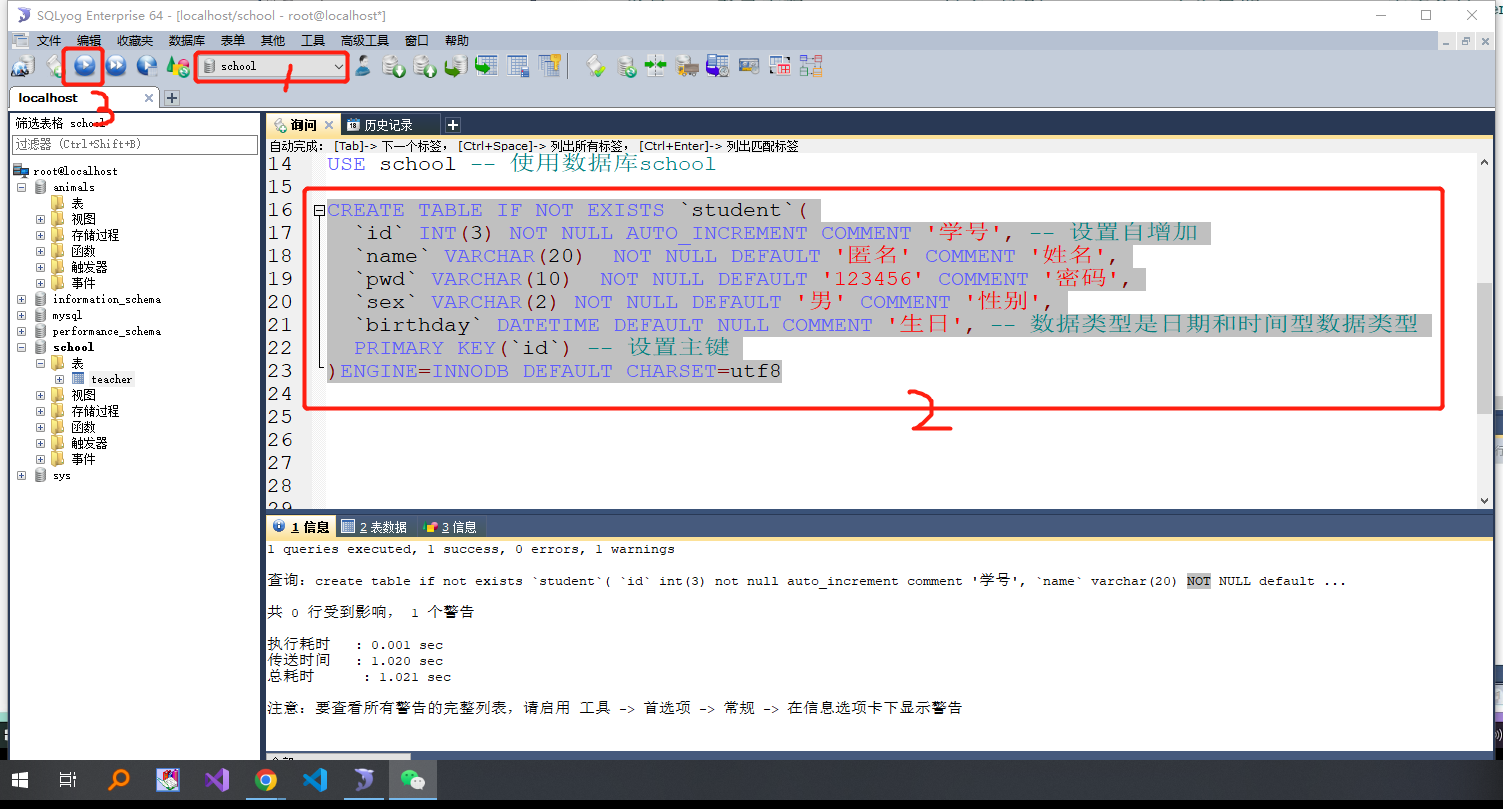Expand the performance_schema database node
Screen dimensions: 1503x809
pos(22,331)
